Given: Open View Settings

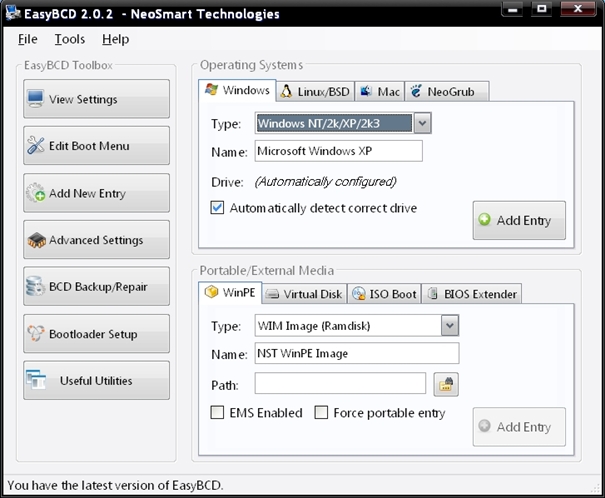Looking at the screenshot, I should coord(96,99).
